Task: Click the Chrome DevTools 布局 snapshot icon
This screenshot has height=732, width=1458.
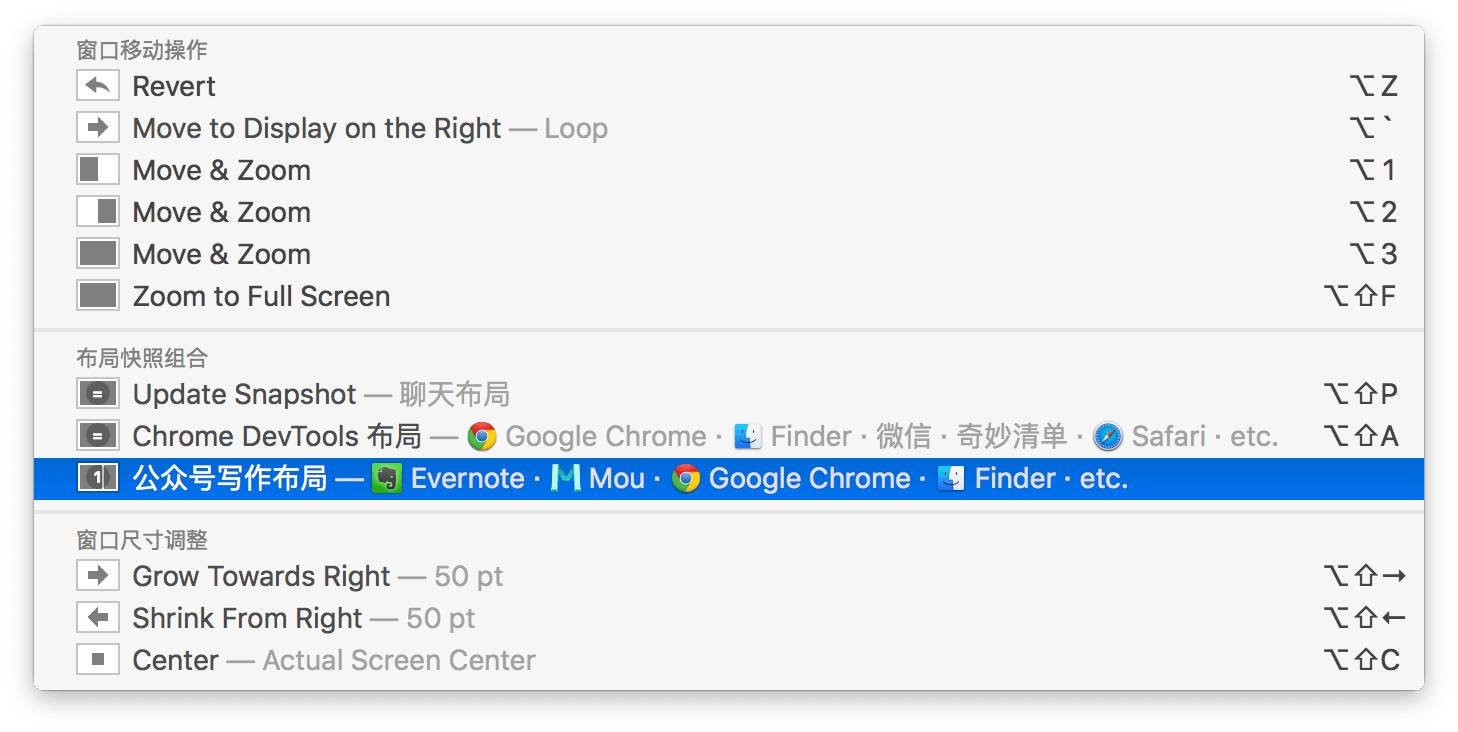Action: point(98,436)
